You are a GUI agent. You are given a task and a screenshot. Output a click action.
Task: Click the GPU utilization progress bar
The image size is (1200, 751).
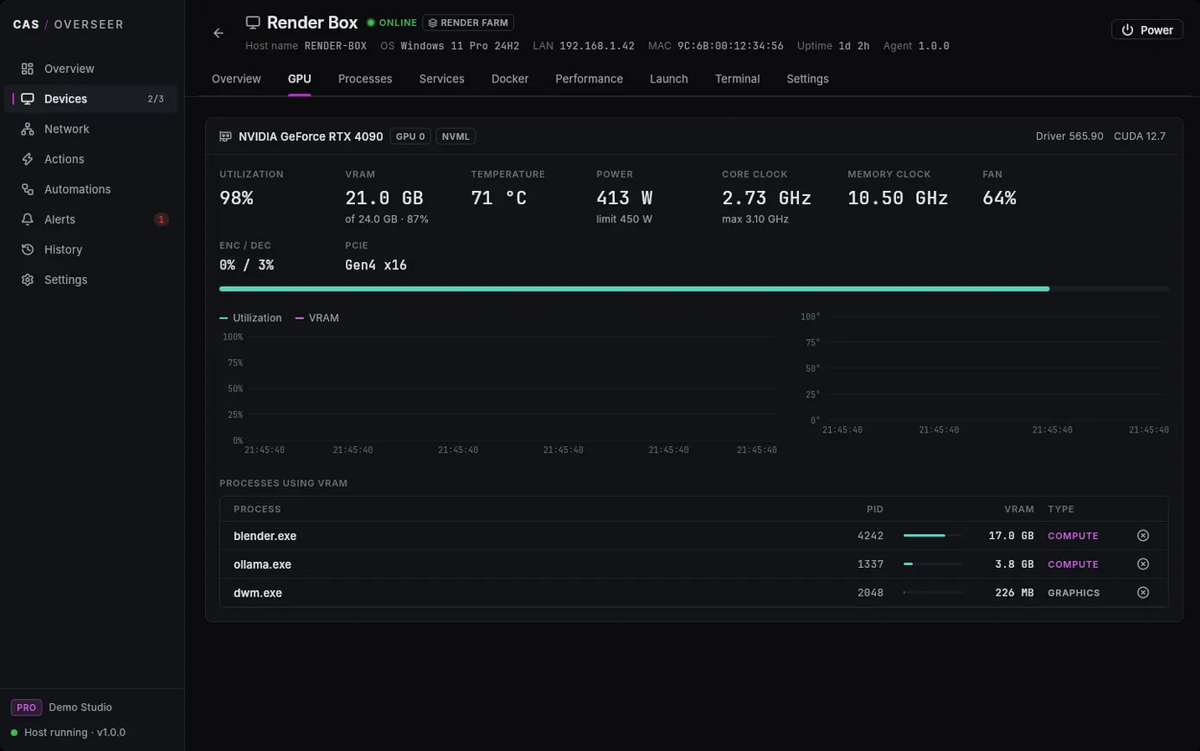694,289
